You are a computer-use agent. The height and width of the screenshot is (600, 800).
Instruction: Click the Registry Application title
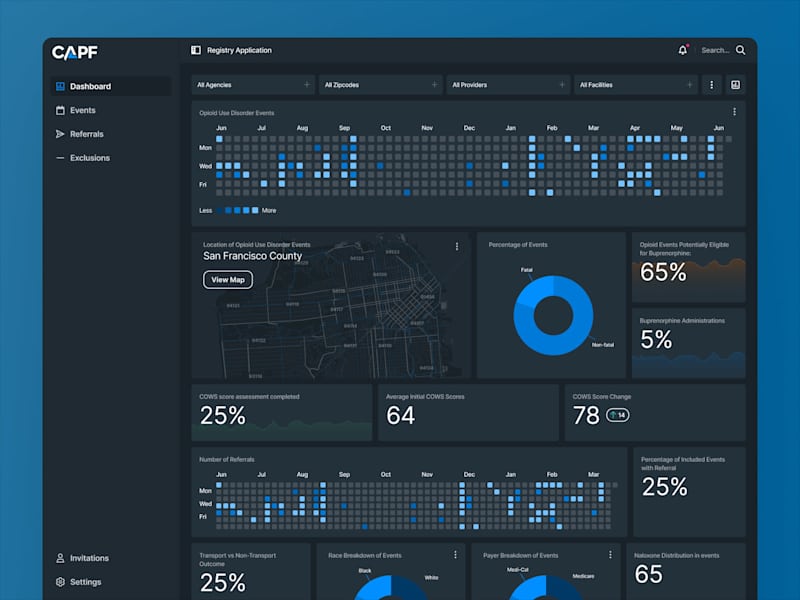click(x=239, y=50)
